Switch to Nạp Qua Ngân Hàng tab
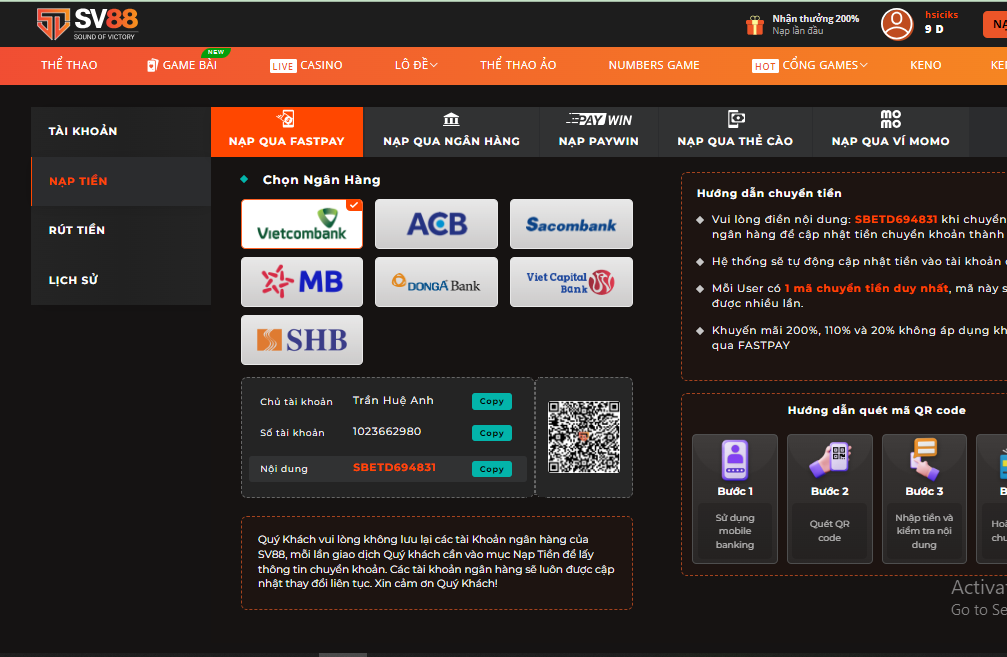 (x=451, y=132)
